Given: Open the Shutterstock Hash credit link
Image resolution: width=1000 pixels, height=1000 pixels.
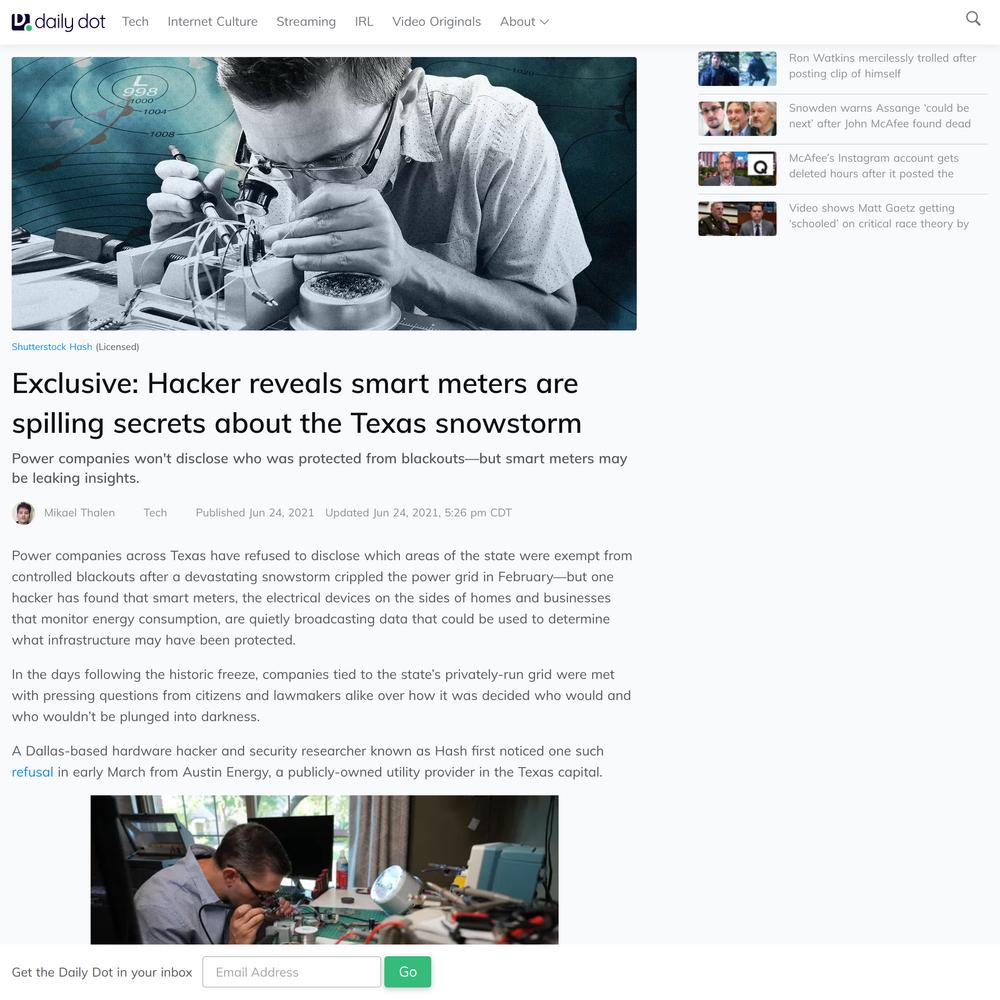Looking at the screenshot, I should coord(52,346).
